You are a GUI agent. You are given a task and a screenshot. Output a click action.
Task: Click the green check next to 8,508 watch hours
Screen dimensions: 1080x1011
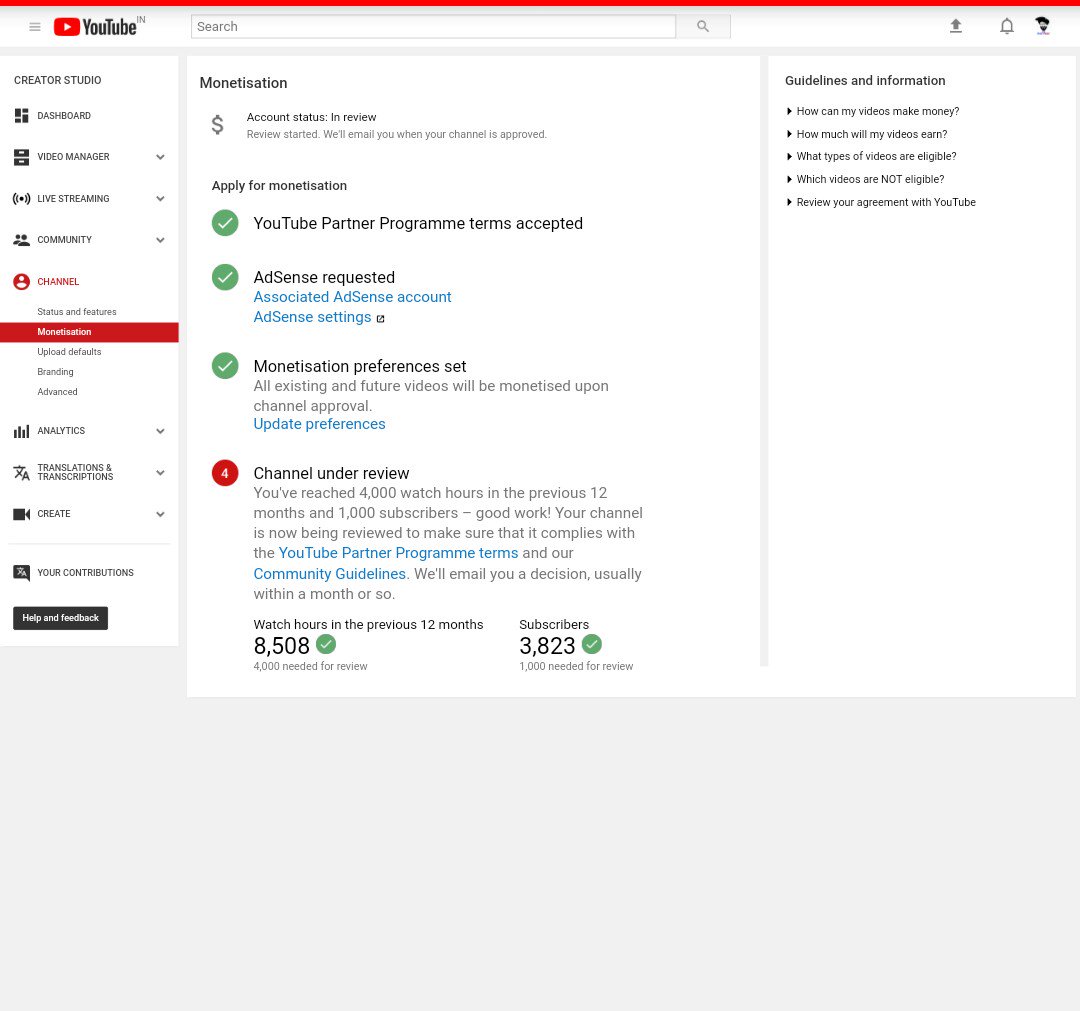point(326,645)
